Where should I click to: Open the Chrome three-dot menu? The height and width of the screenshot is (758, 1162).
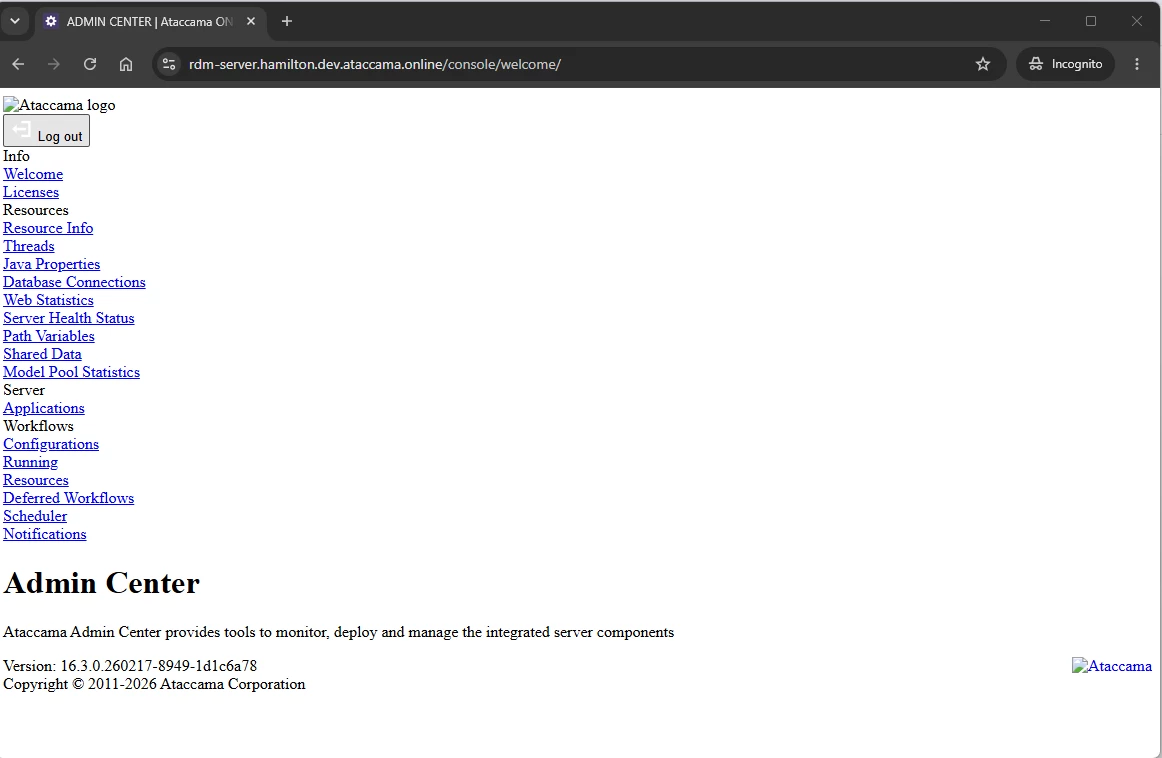click(x=1137, y=64)
